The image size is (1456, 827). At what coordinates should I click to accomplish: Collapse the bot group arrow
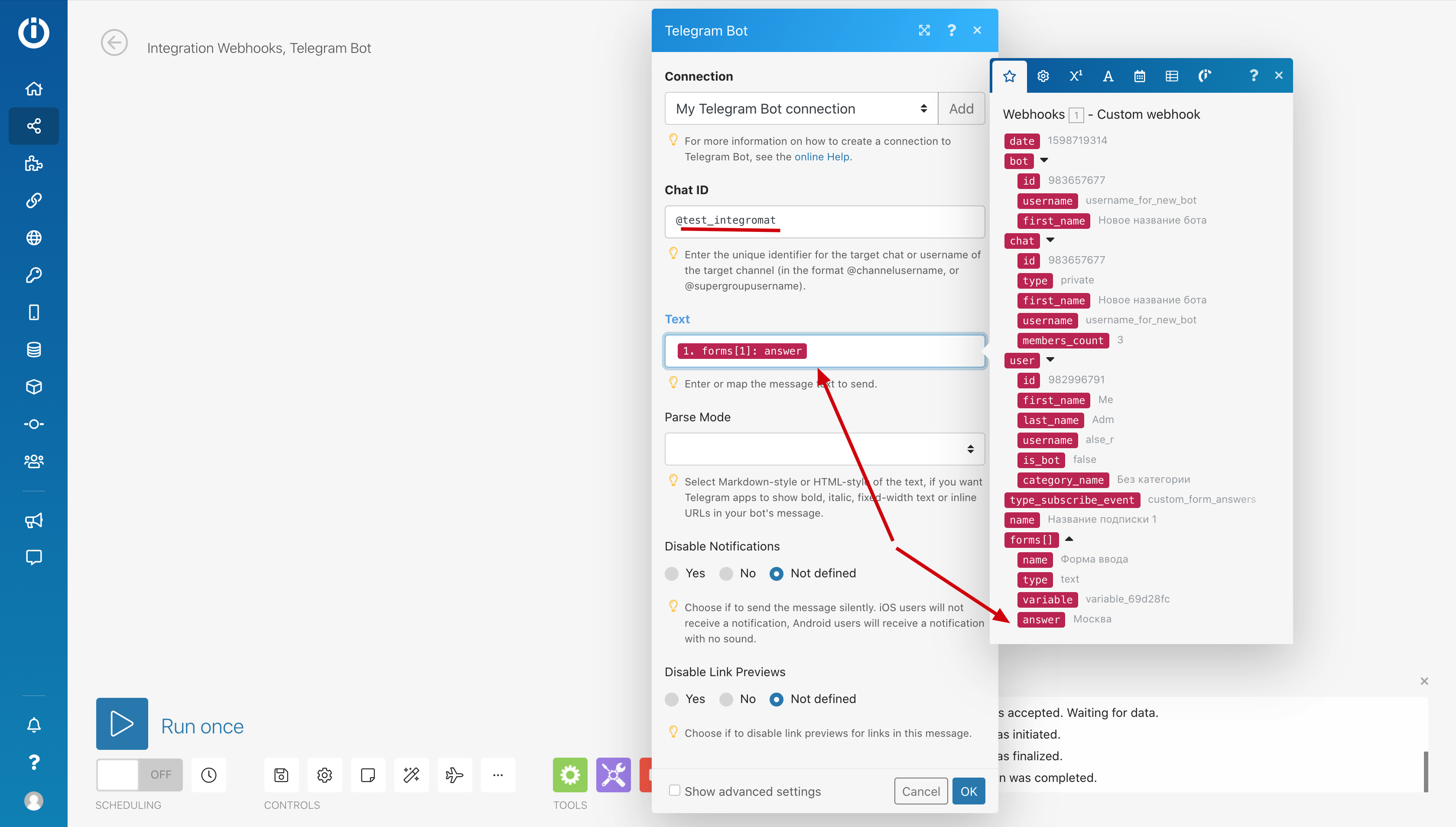(x=1044, y=160)
